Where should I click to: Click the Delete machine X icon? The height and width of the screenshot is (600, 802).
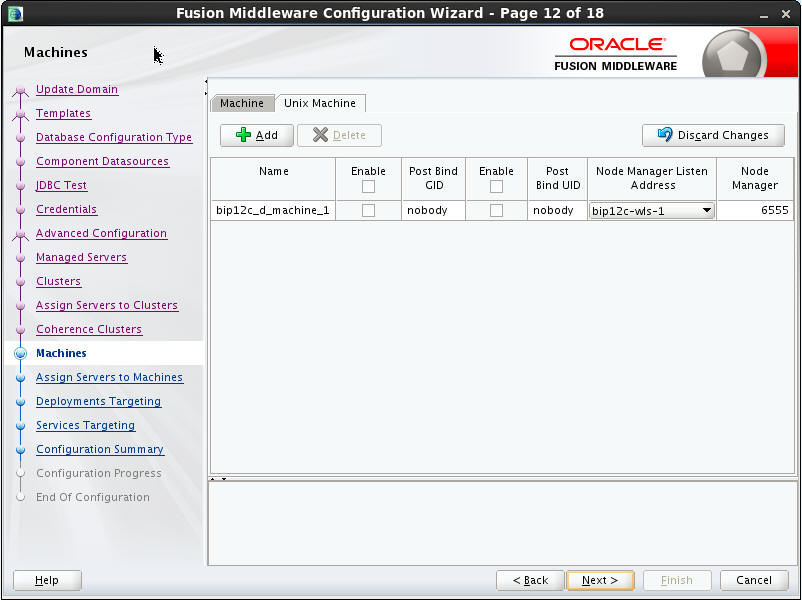coord(322,135)
